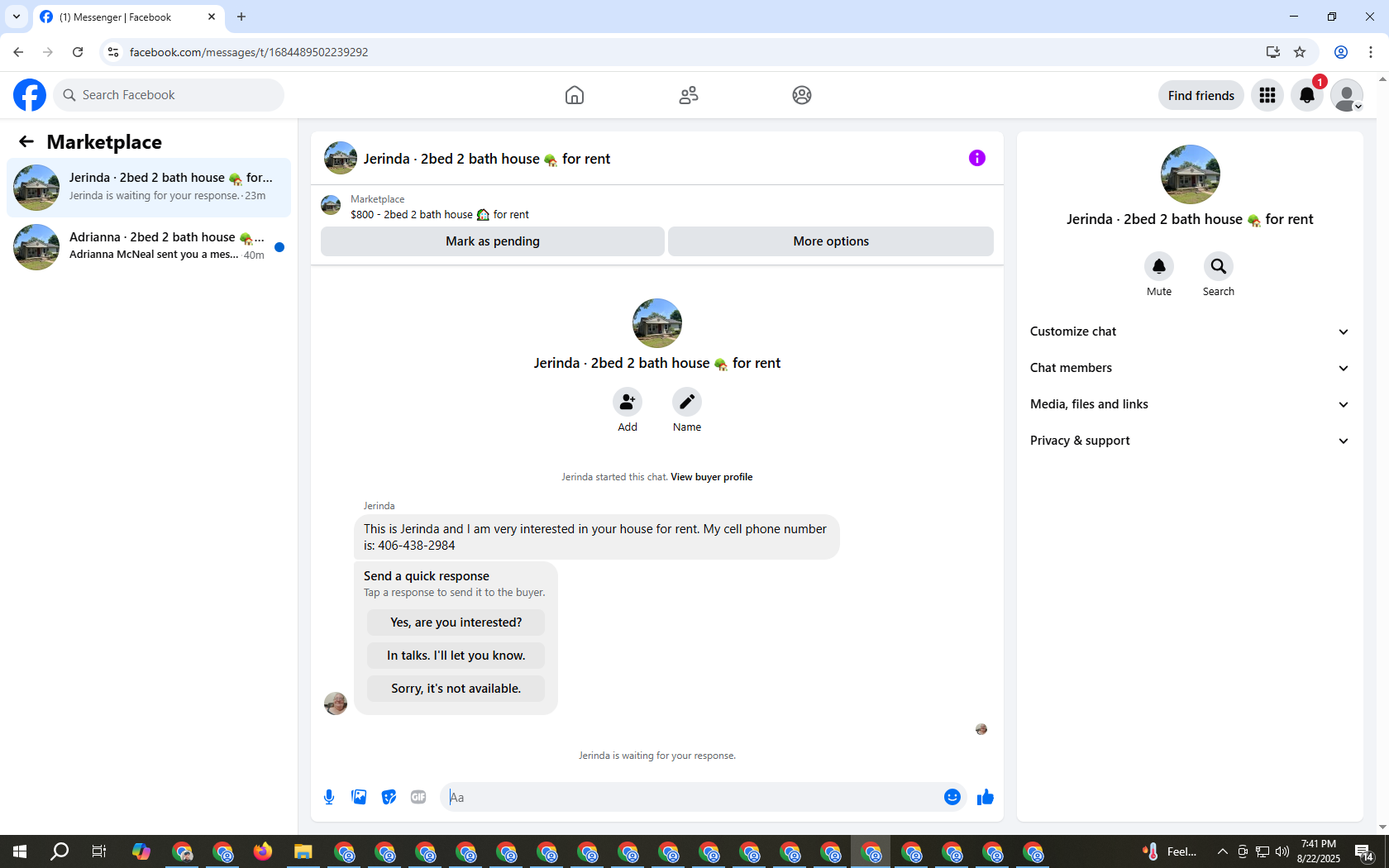Open File Explorer from taskbar
The width and height of the screenshot is (1389, 868).
pyautogui.click(x=303, y=851)
